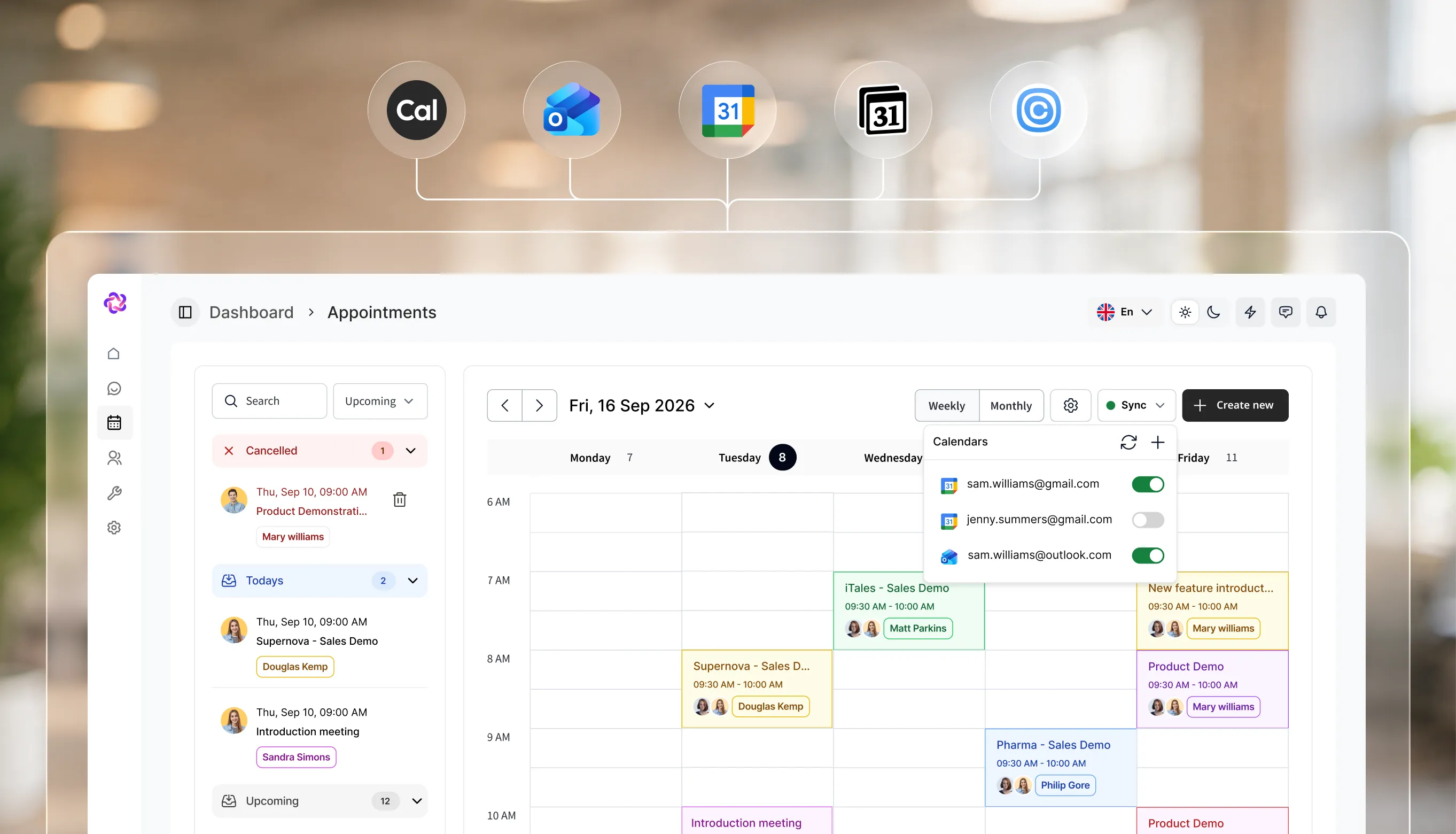Click the blue Calendly-style circular icon
The image size is (1456, 834).
click(1038, 110)
